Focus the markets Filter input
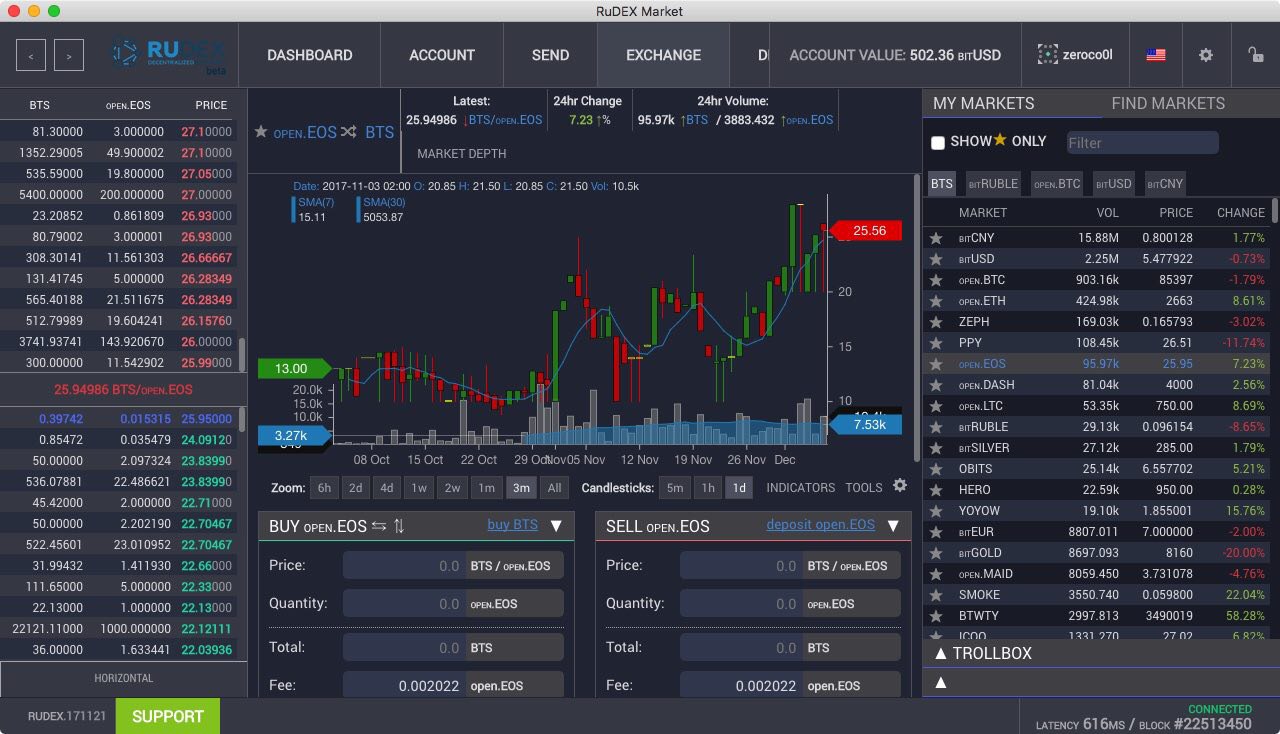Image resolution: width=1280 pixels, height=734 pixels. pyautogui.click(x=1143, y=143)
